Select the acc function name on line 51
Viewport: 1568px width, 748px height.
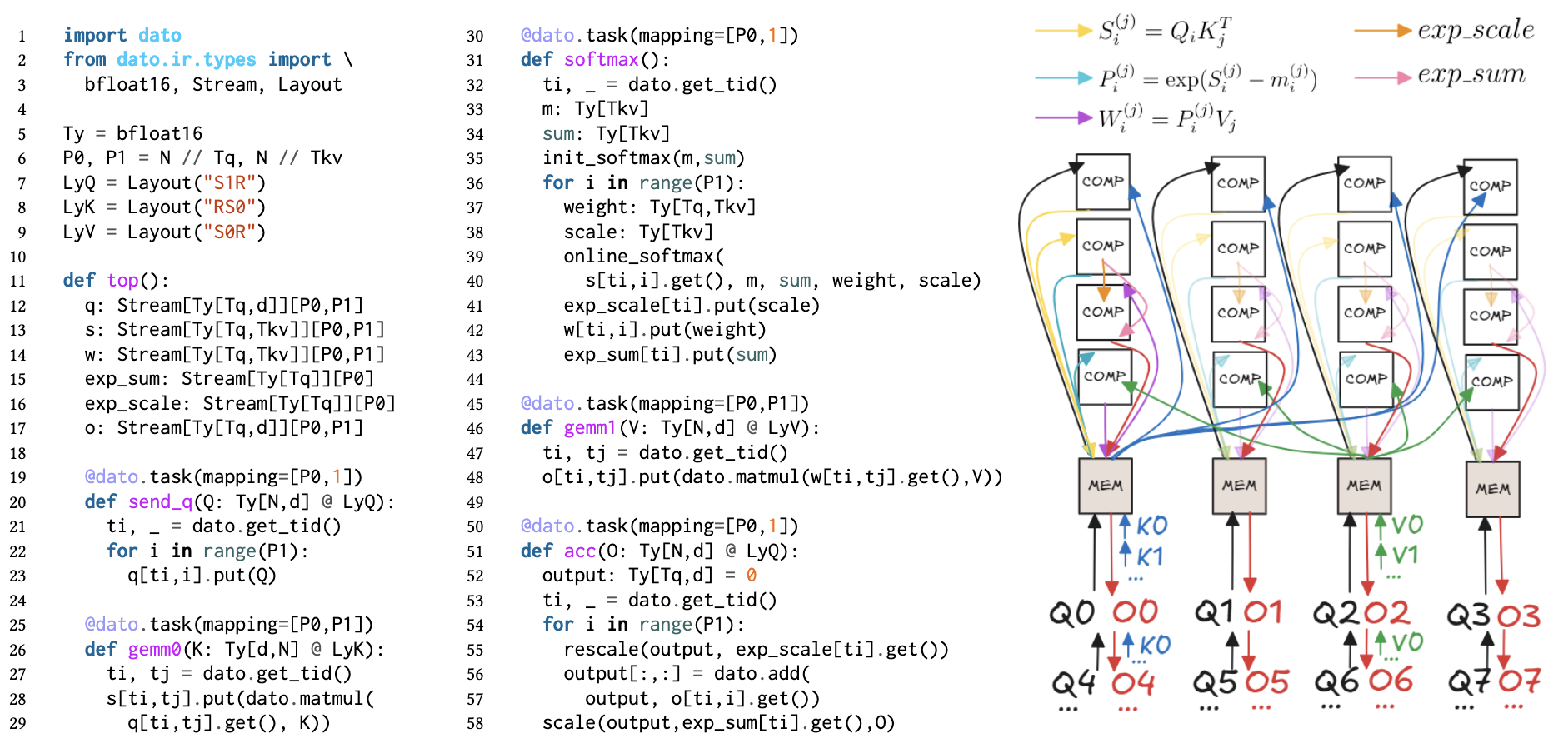pyautogui.click(x=580, y=551)
